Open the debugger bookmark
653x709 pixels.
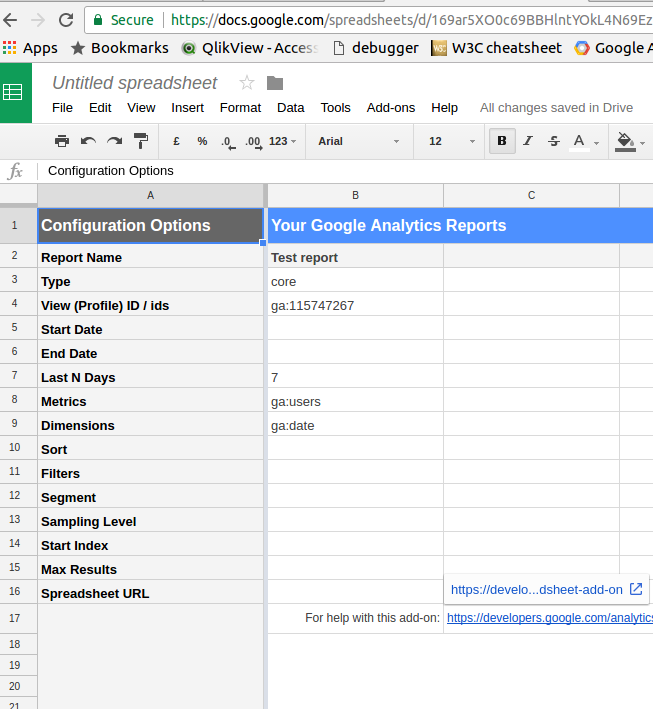[376, 48]
